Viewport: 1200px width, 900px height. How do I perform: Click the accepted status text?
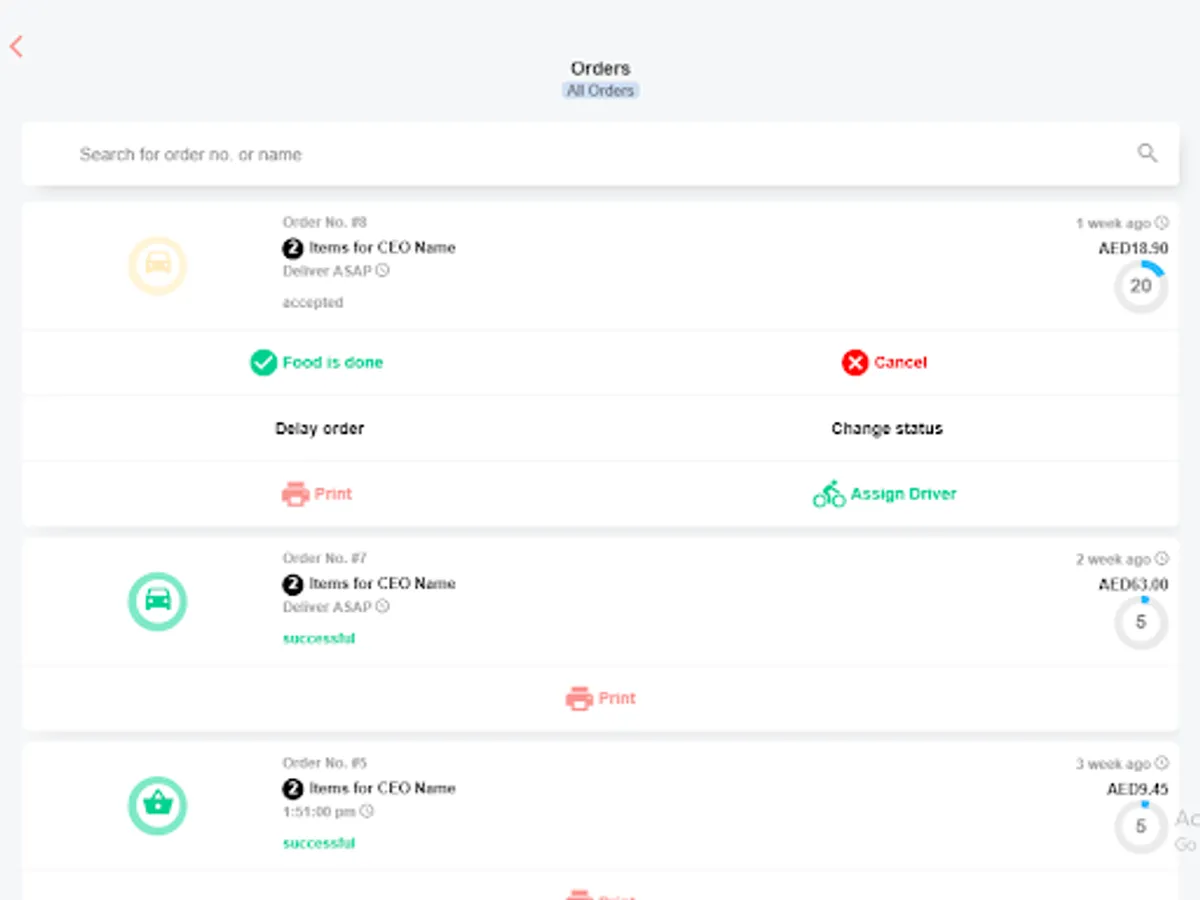[x=312, y=302]
